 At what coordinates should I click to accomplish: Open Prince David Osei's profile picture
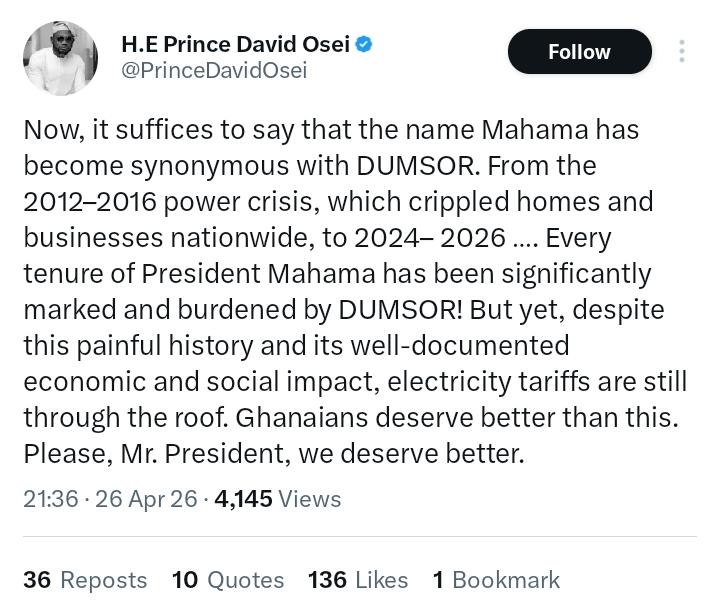[x=60, y=59]
